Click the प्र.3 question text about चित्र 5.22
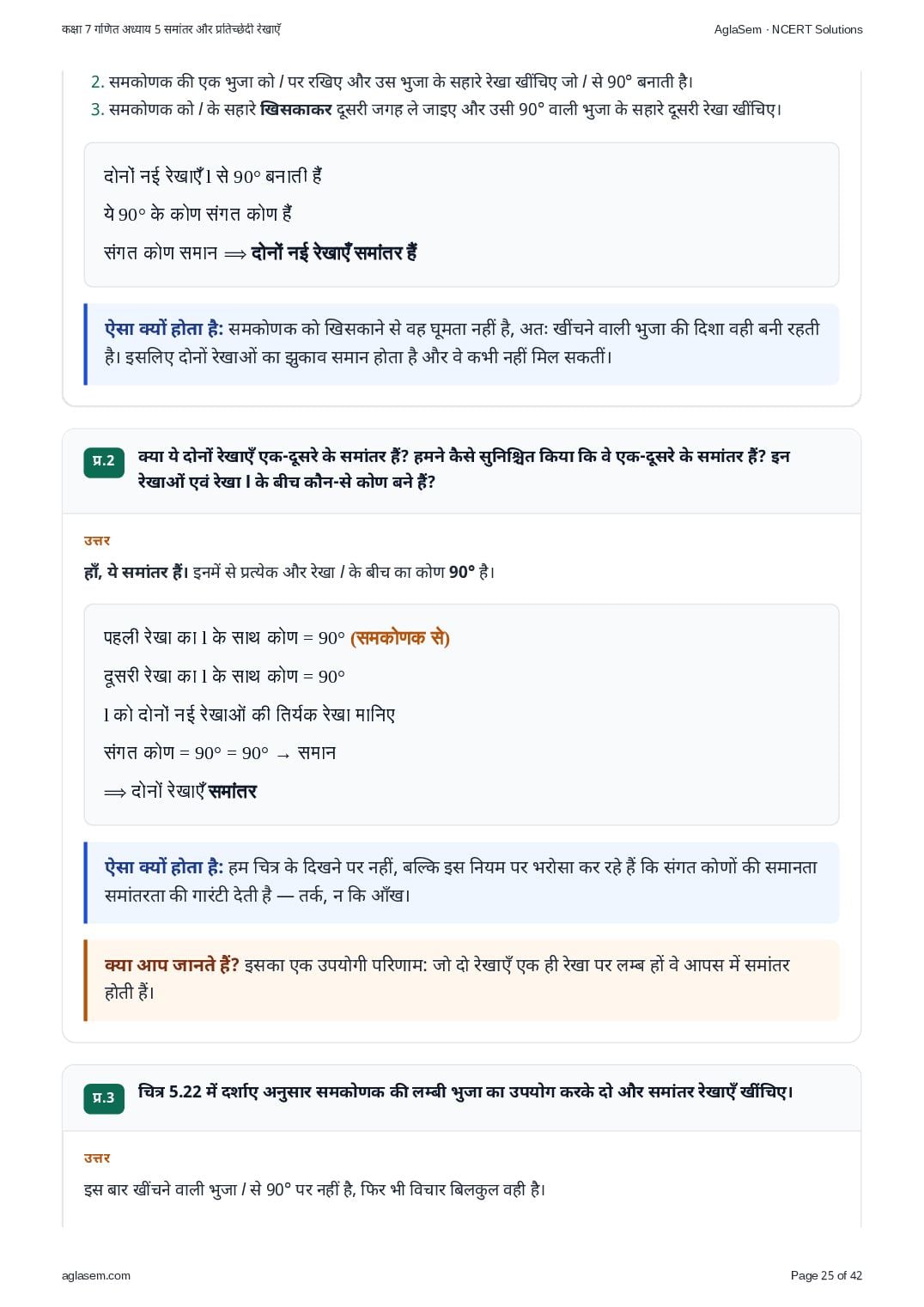Viewport: 924px width, 1307px height. pyautogui.click(x=465, y=1092)
